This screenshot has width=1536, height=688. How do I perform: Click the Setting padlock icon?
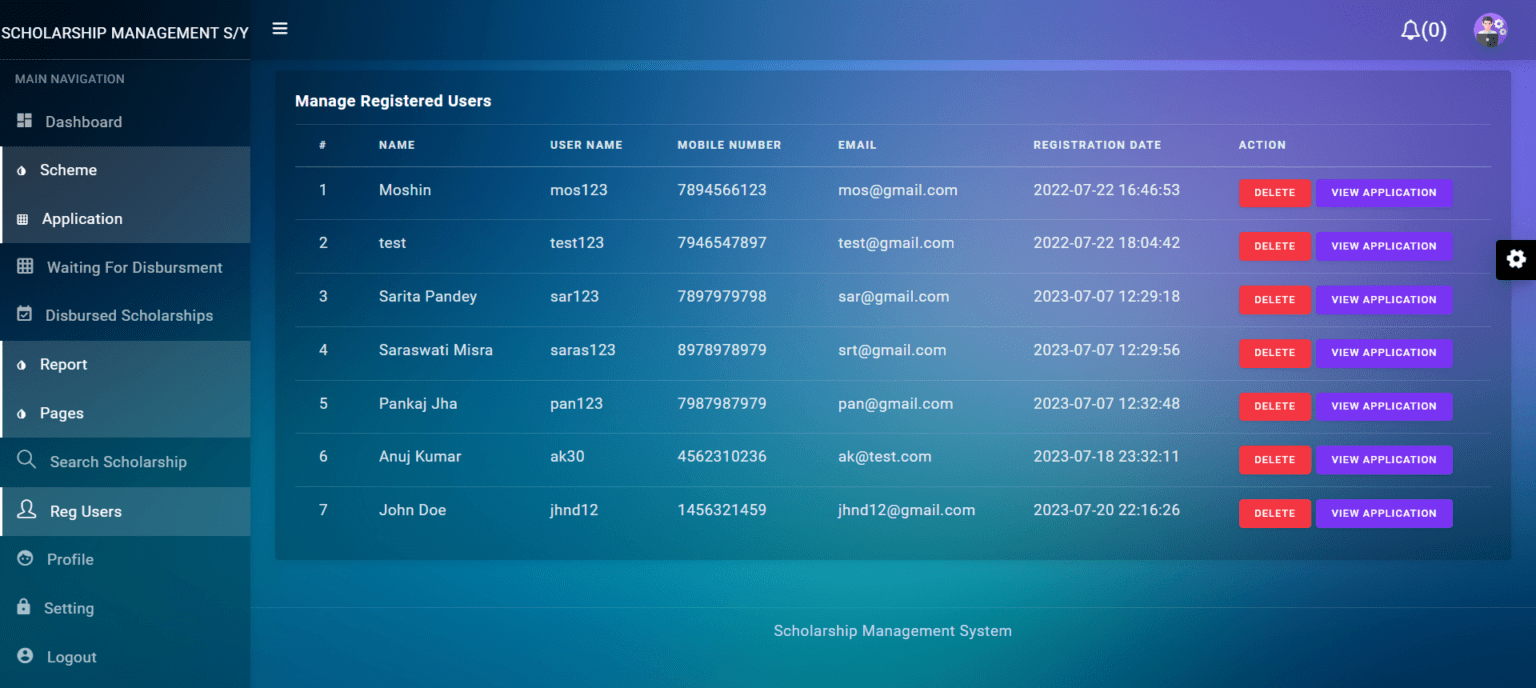point(25,608)
